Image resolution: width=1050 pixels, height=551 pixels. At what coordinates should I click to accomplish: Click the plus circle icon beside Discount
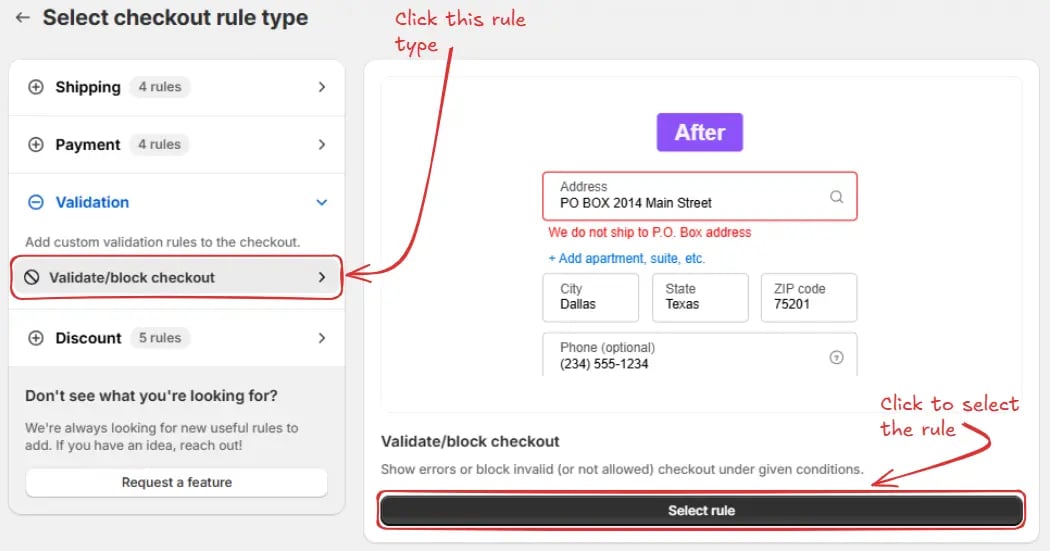pyautogui.click(x=35, y=338)
